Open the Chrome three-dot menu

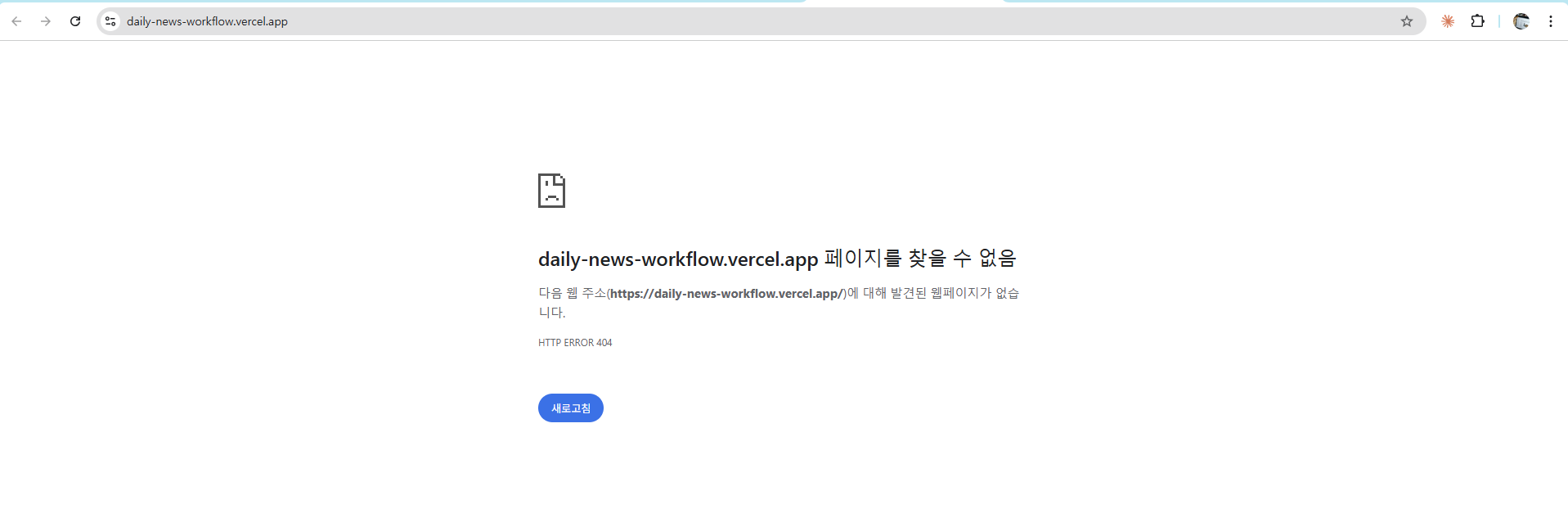click(x=1551, y=21)
